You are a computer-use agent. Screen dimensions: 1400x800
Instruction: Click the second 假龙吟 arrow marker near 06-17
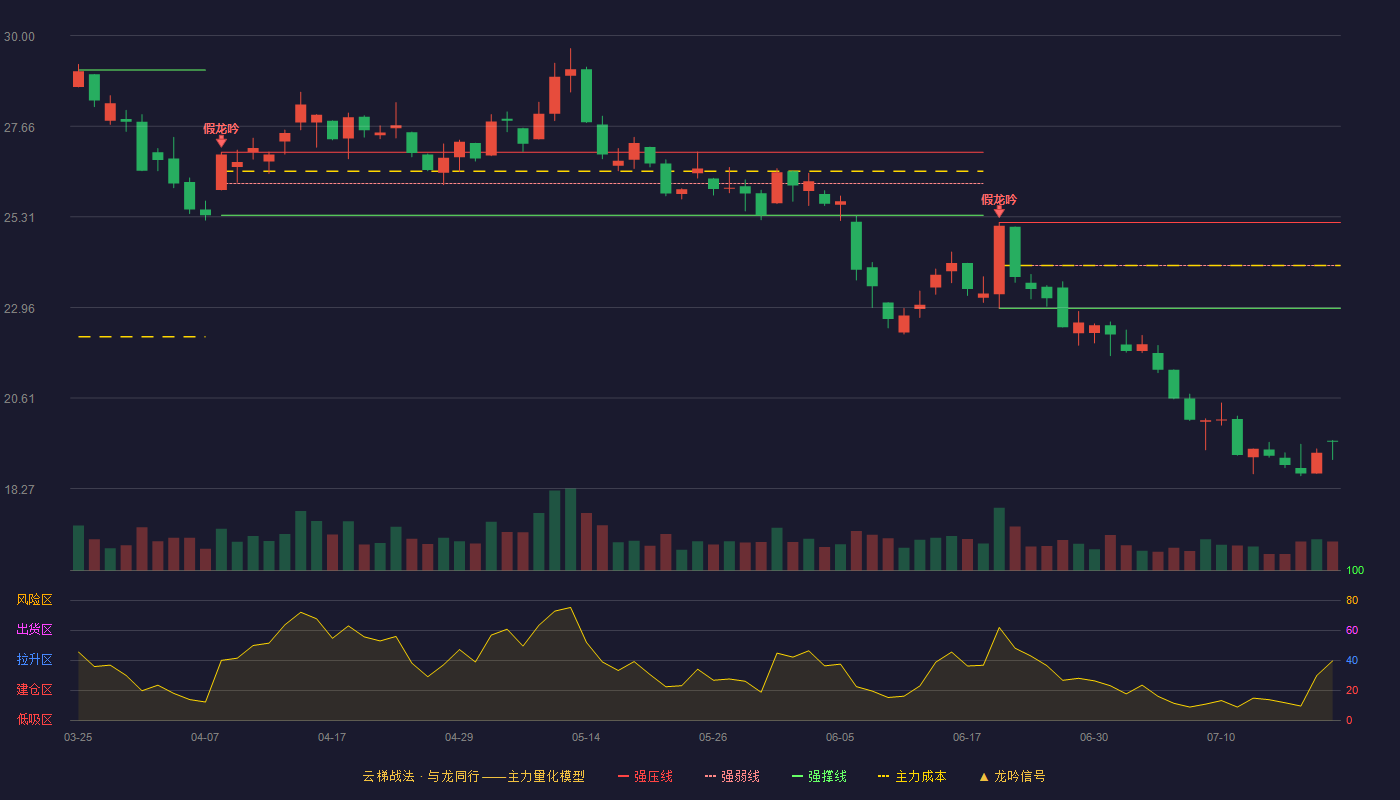point(999,212)
